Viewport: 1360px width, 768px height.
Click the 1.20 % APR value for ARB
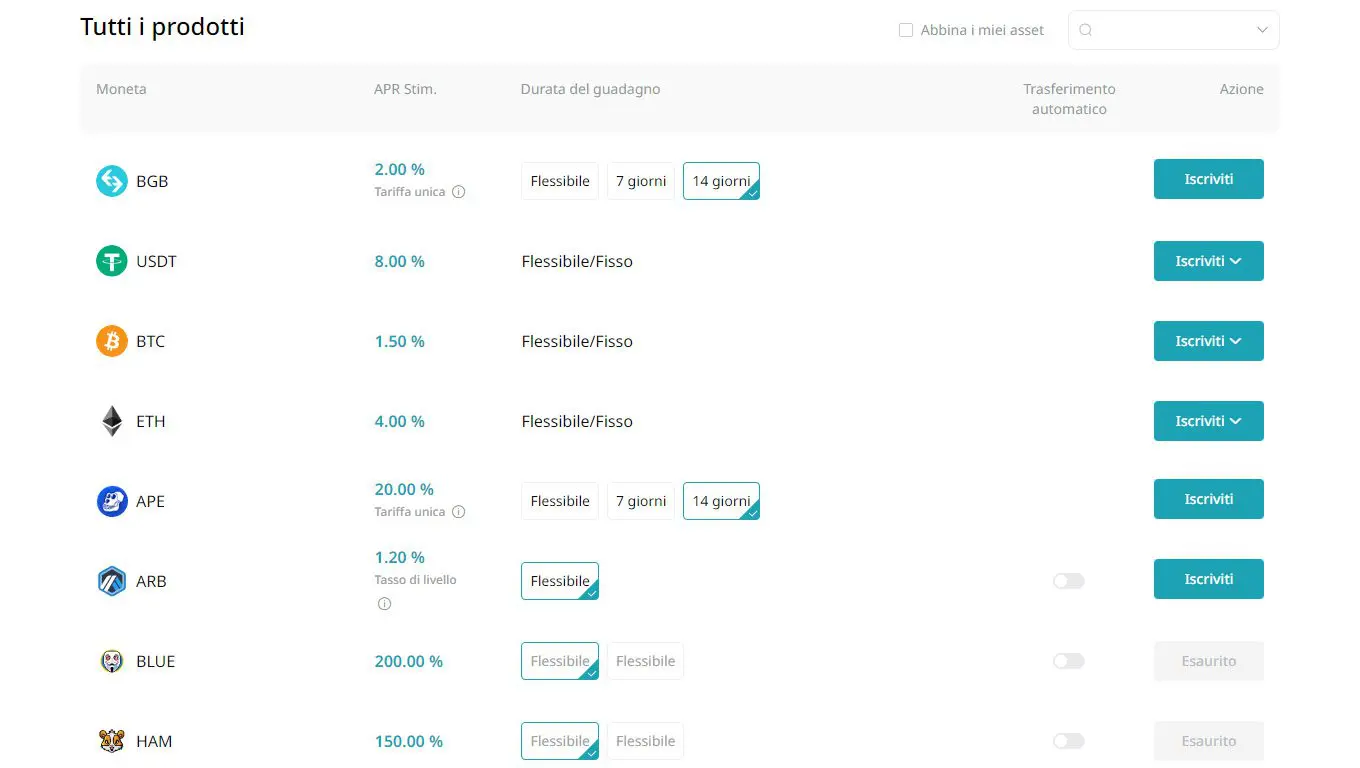[399, 557]
